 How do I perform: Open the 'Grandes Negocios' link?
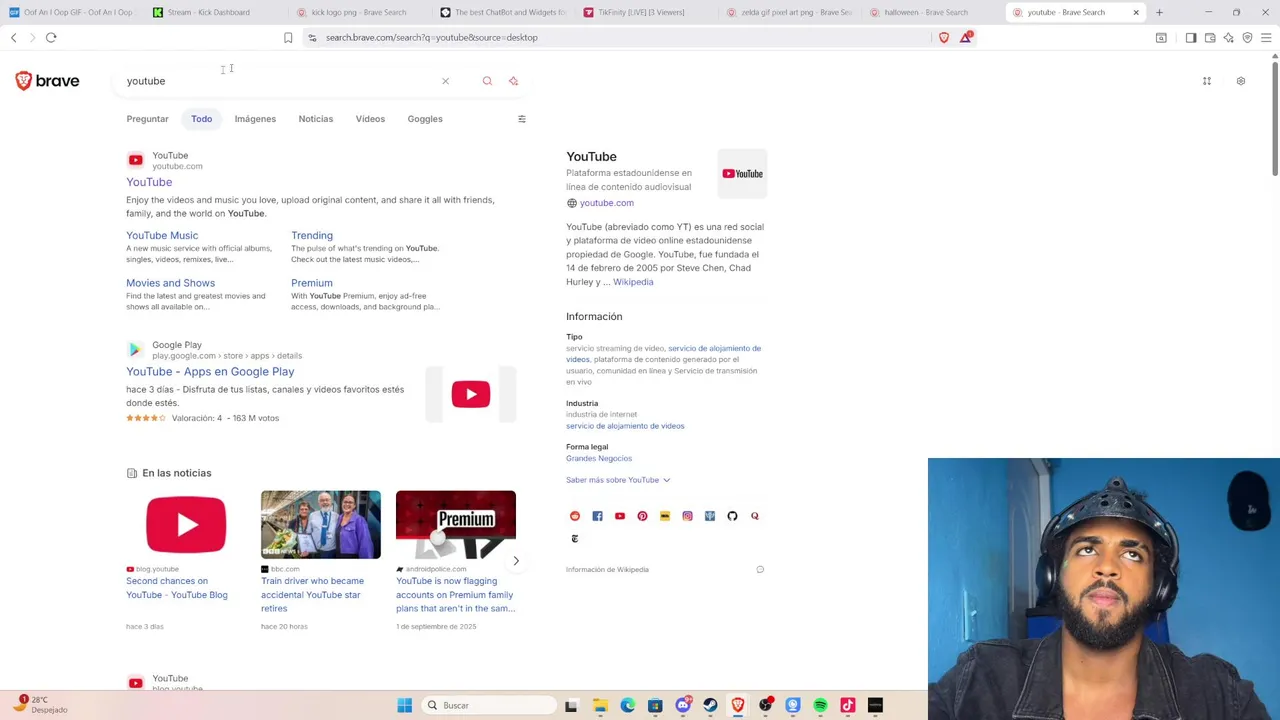click(599, 459)
